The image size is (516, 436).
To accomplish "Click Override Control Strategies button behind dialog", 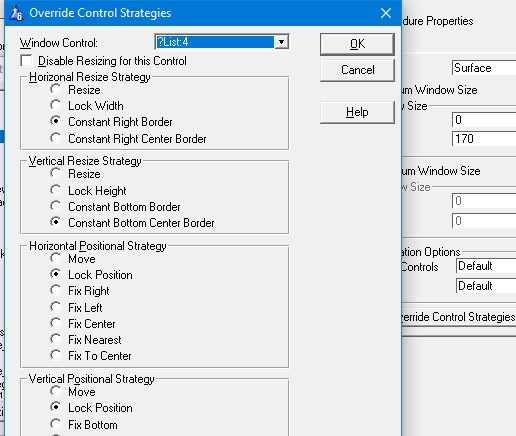I will coord(459,317).
